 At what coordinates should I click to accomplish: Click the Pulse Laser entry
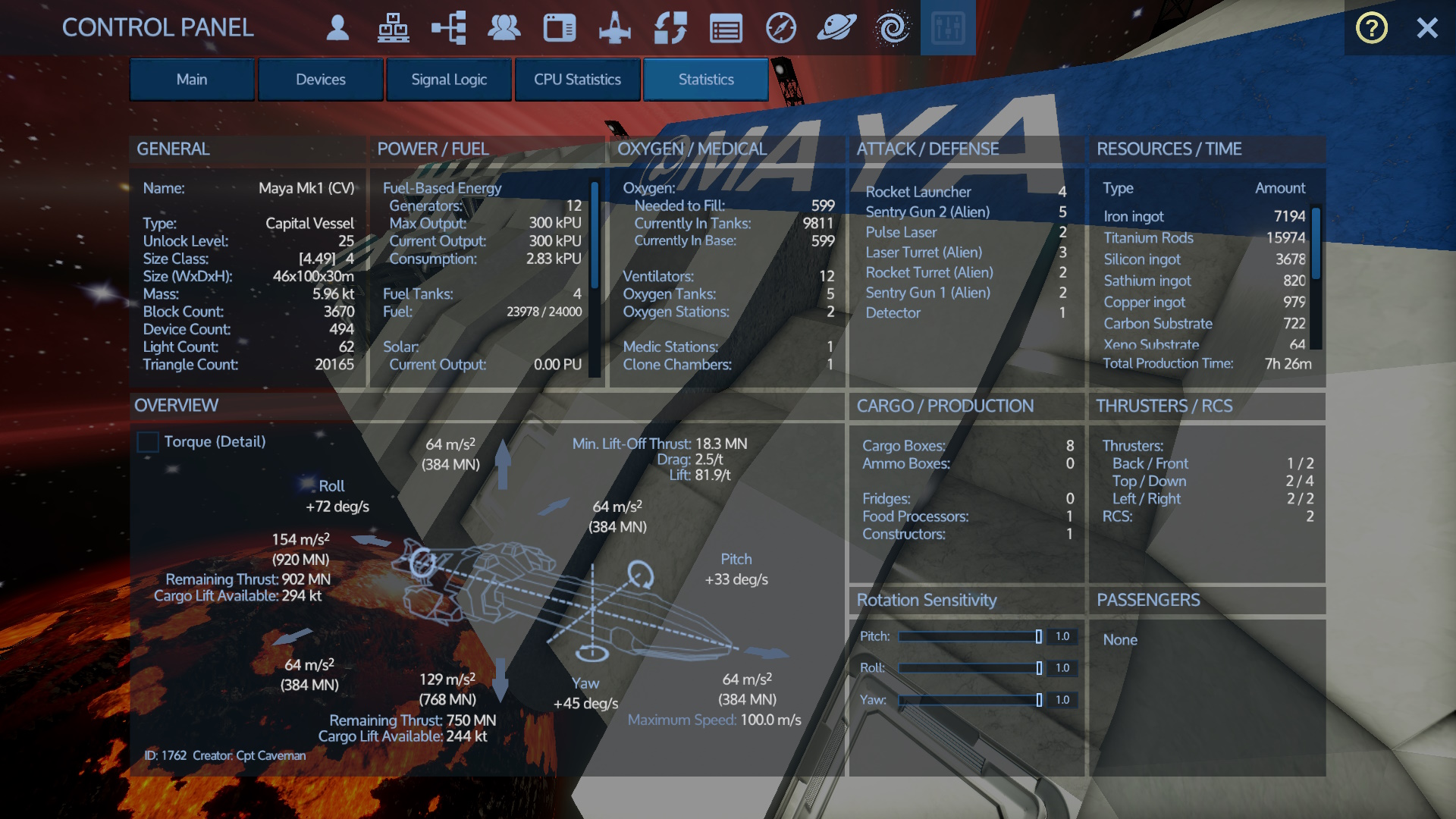[x=966, y=232]
